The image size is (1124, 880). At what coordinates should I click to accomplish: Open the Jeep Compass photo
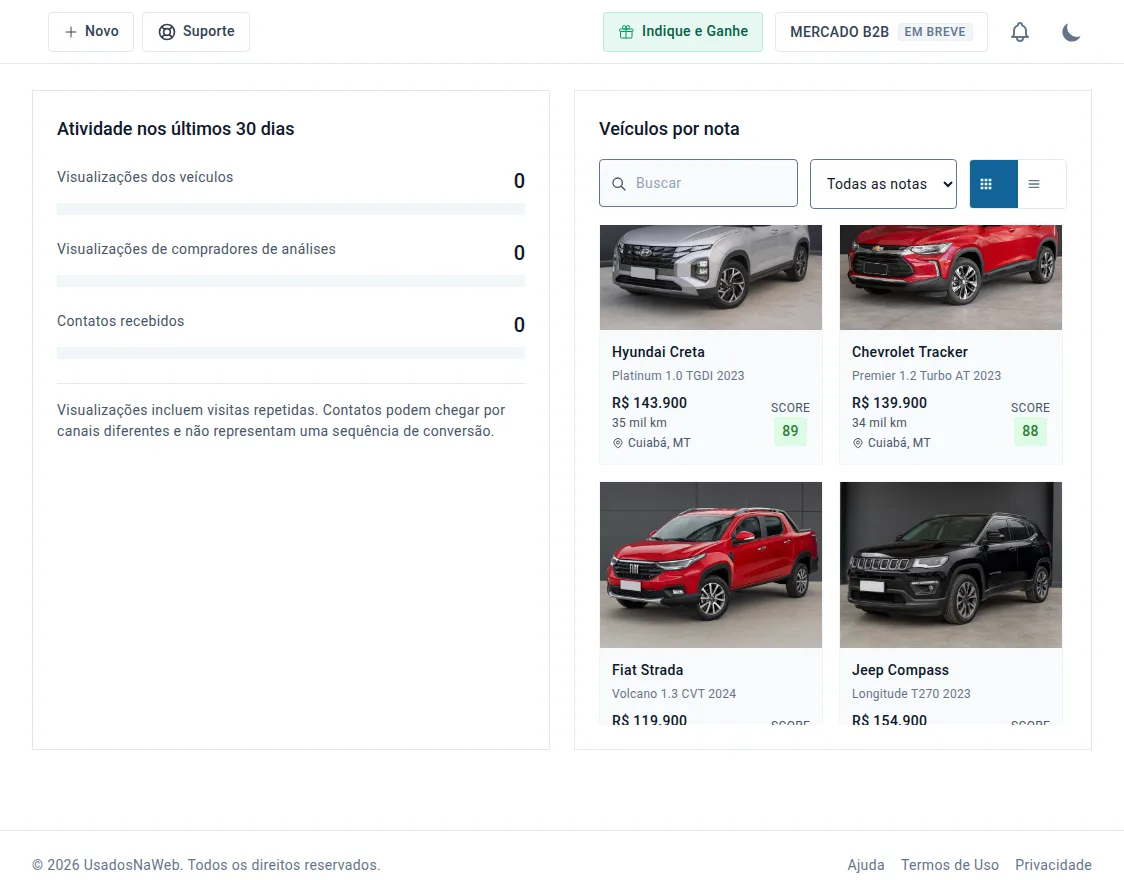951,565
